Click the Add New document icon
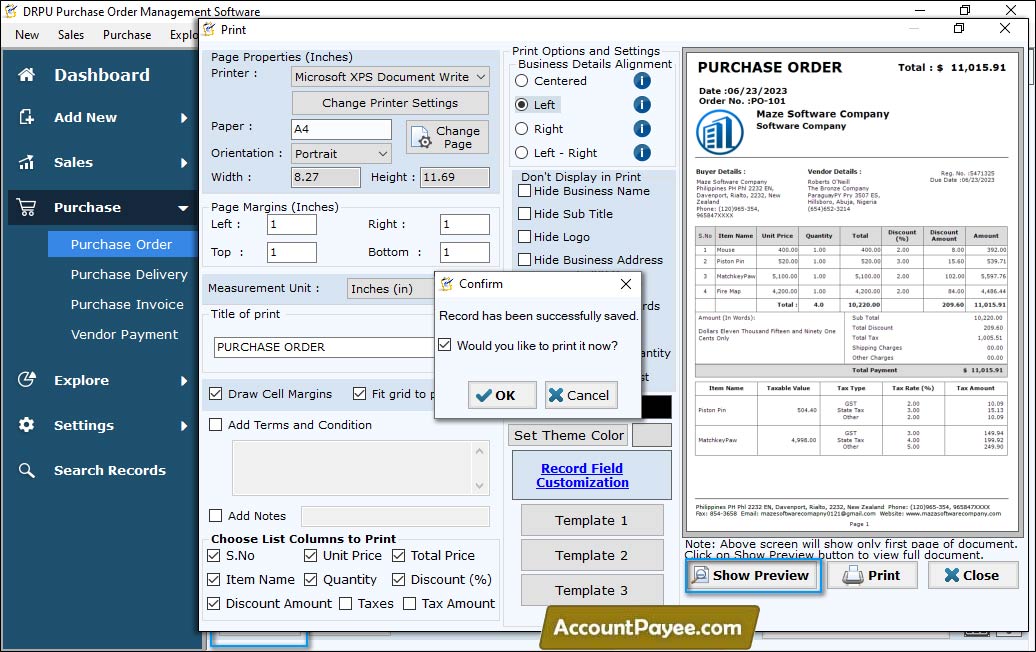This screenshot has height=652, width=1036. 26,117
